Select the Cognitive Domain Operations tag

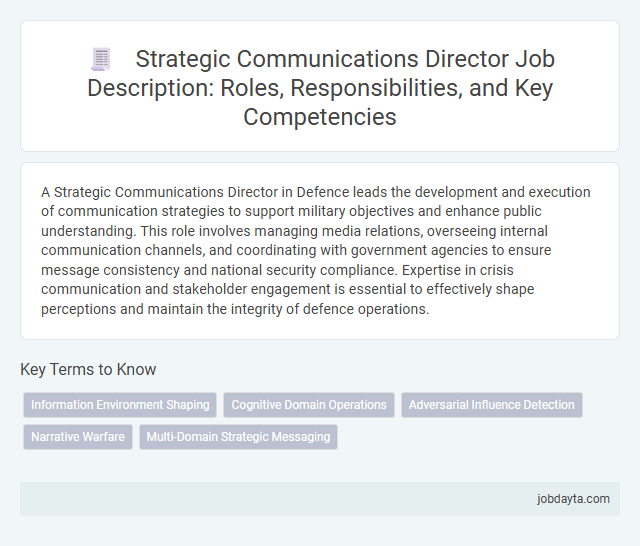pos(309,405)
